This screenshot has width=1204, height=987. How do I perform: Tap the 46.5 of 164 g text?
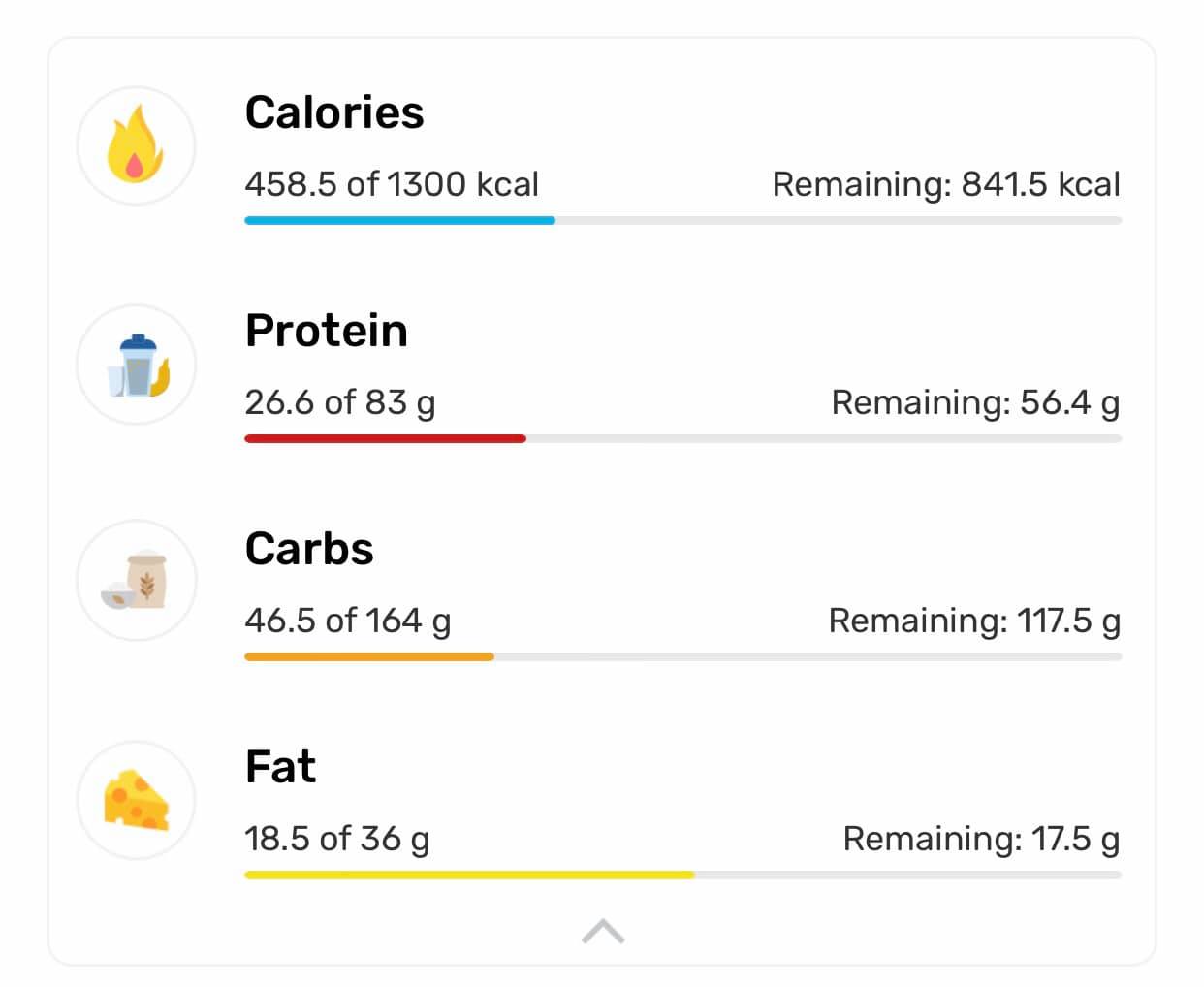click(348, 621)
